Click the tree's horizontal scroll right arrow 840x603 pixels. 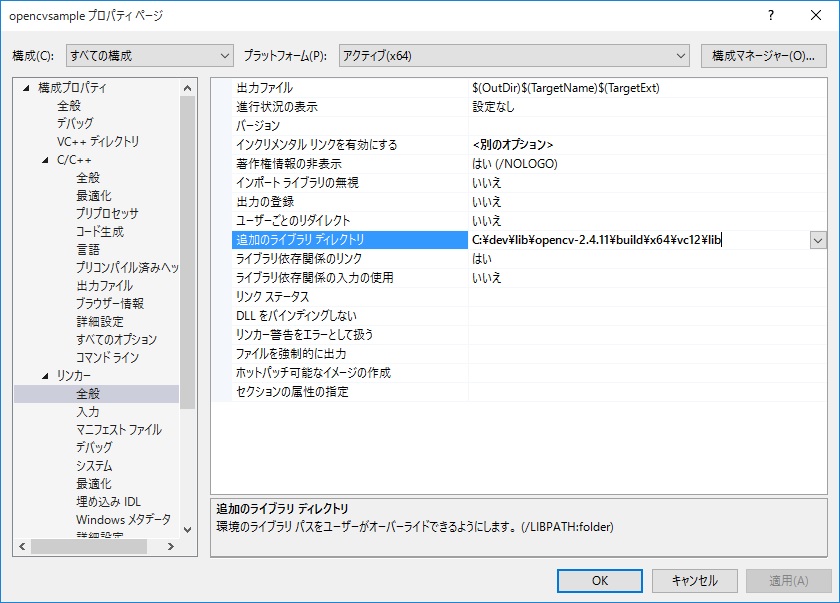pyautogui.click(x=170, y=546)
